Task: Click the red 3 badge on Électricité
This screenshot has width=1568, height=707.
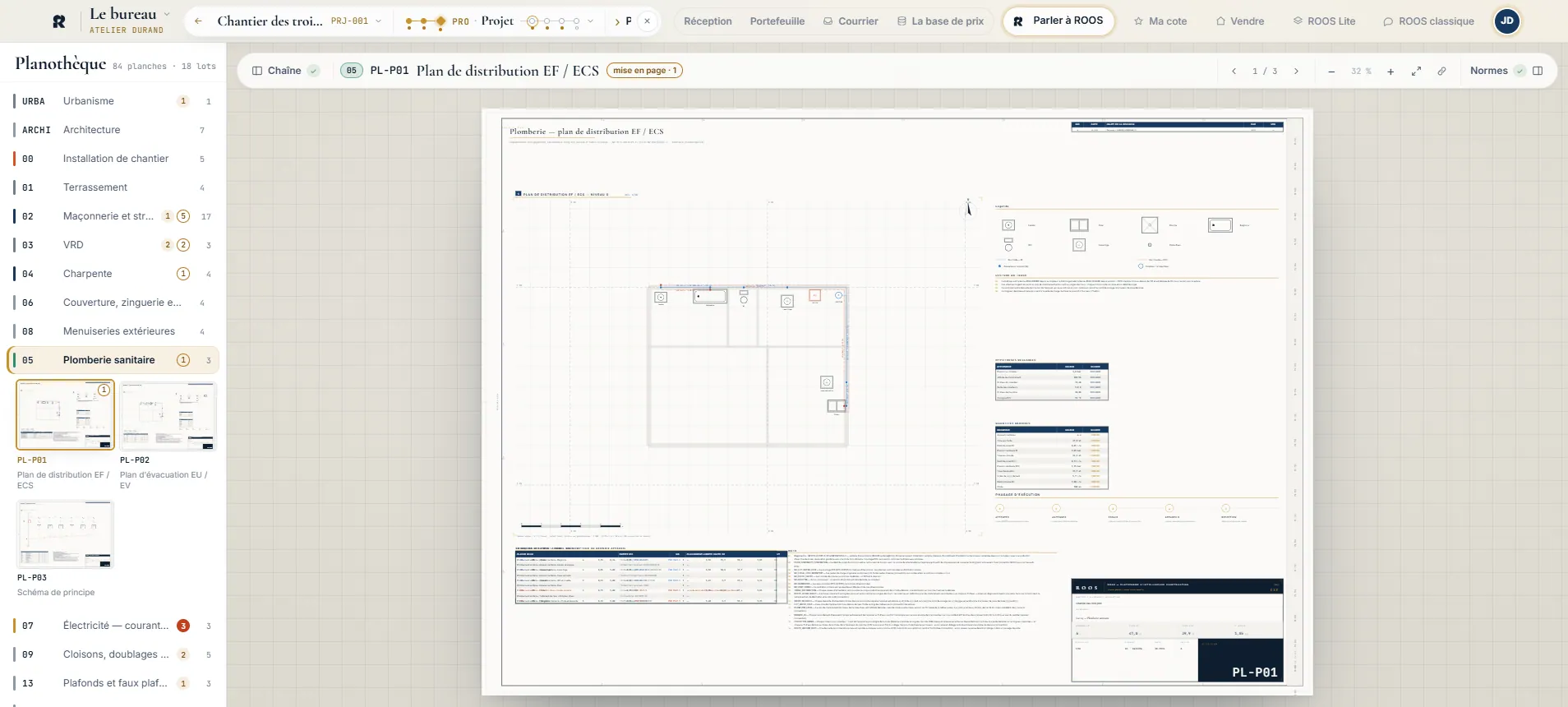Action: pyautogui.click(x=183, y=626)
